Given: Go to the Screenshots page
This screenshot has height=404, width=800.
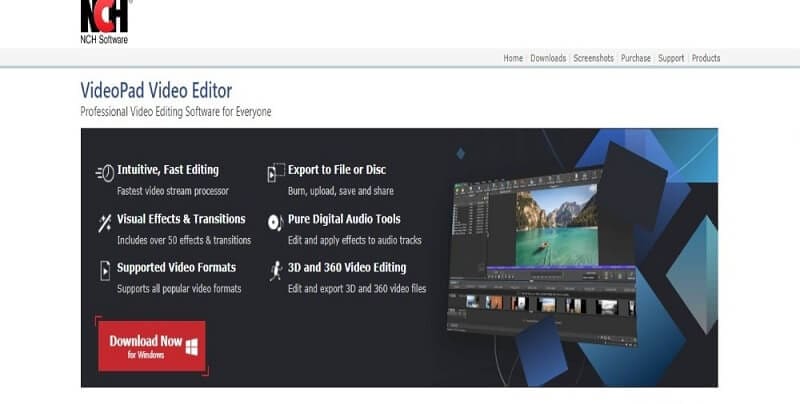Looking at the screenshot, I should click(593, 58).
